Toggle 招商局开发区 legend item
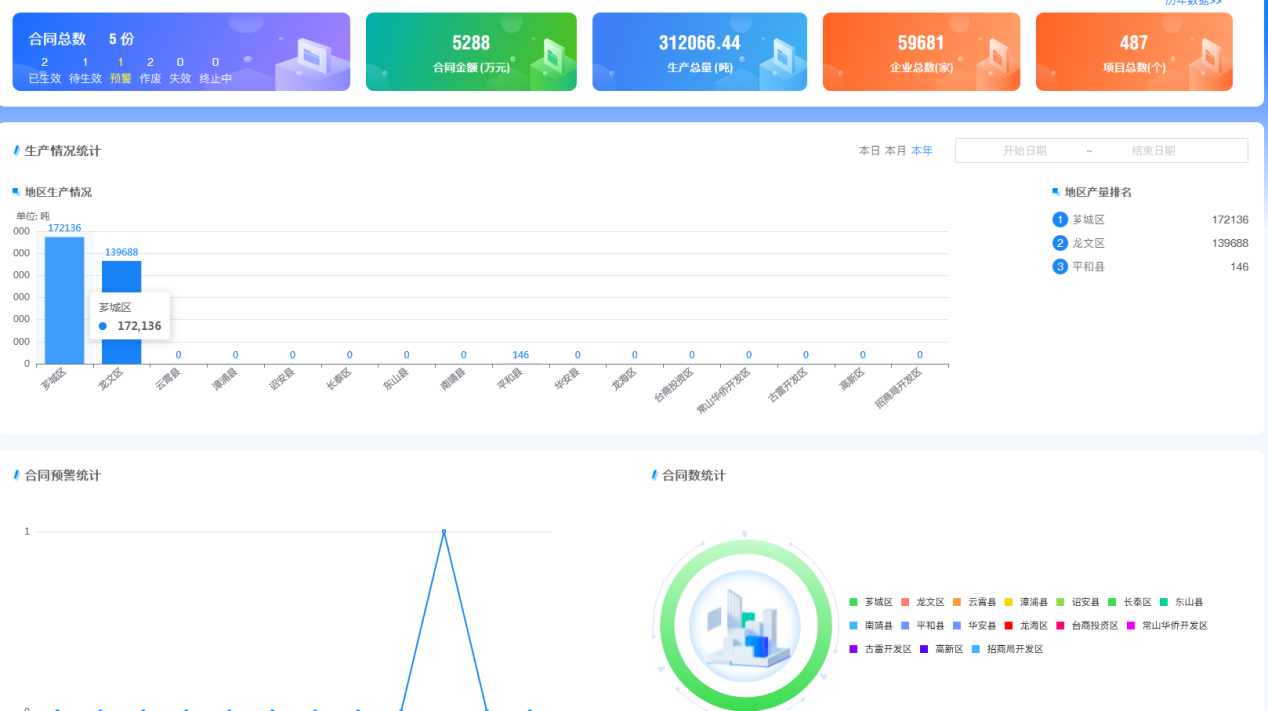Screen dimensions: 1268x711 point(1008,649)
